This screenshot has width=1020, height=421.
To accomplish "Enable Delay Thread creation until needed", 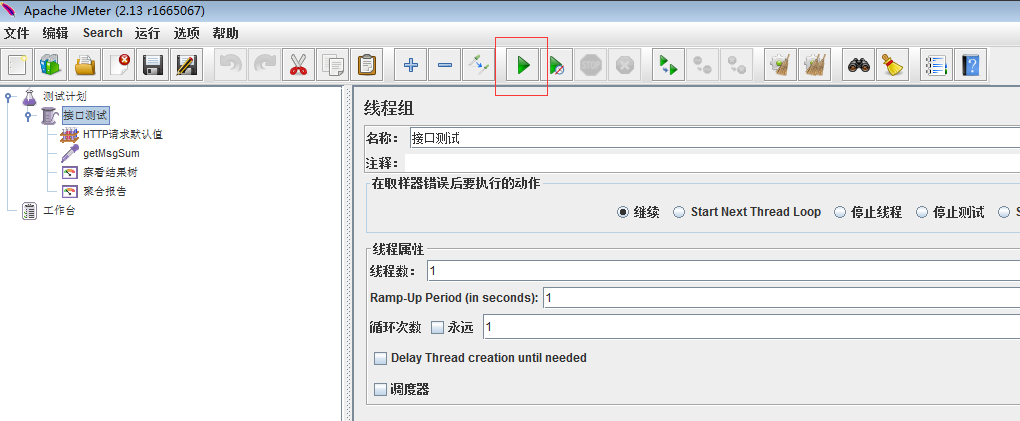I will tap(381, 358).
